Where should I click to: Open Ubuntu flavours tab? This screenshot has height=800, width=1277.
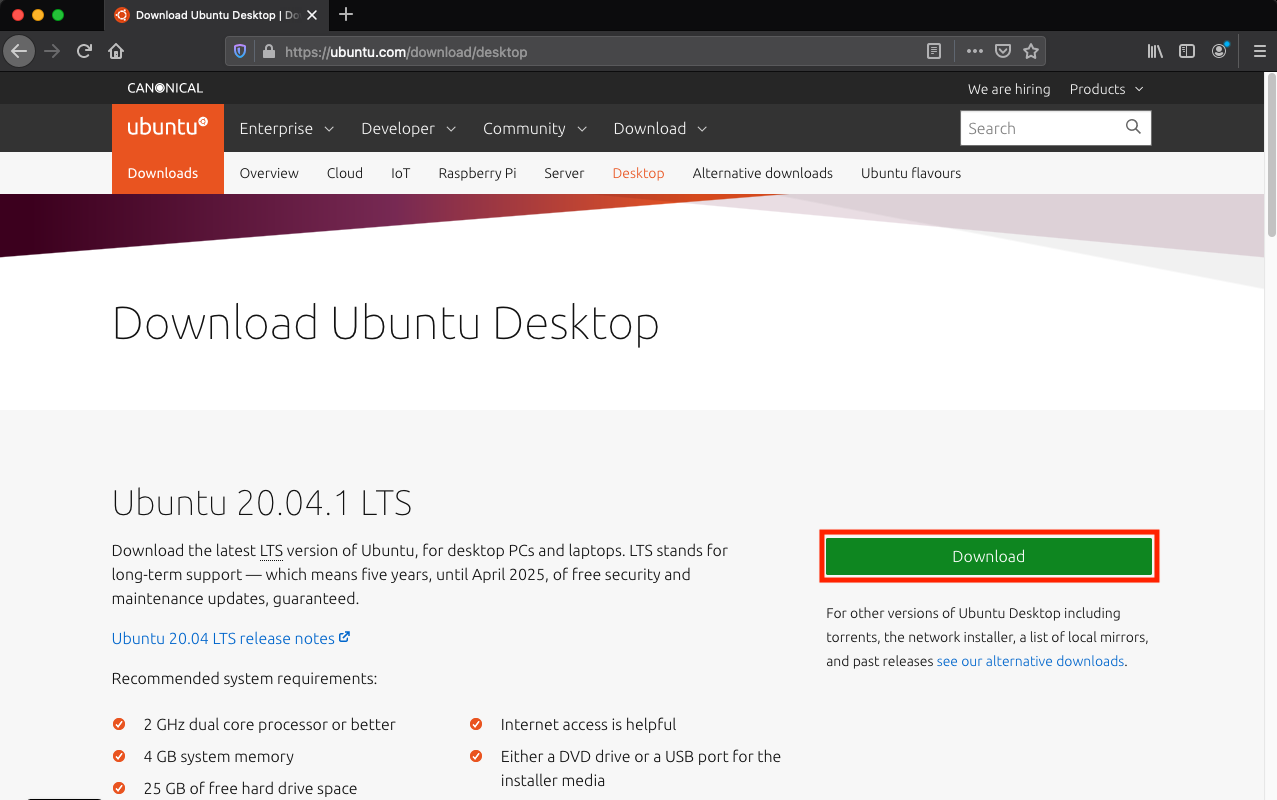click(911, 173)
